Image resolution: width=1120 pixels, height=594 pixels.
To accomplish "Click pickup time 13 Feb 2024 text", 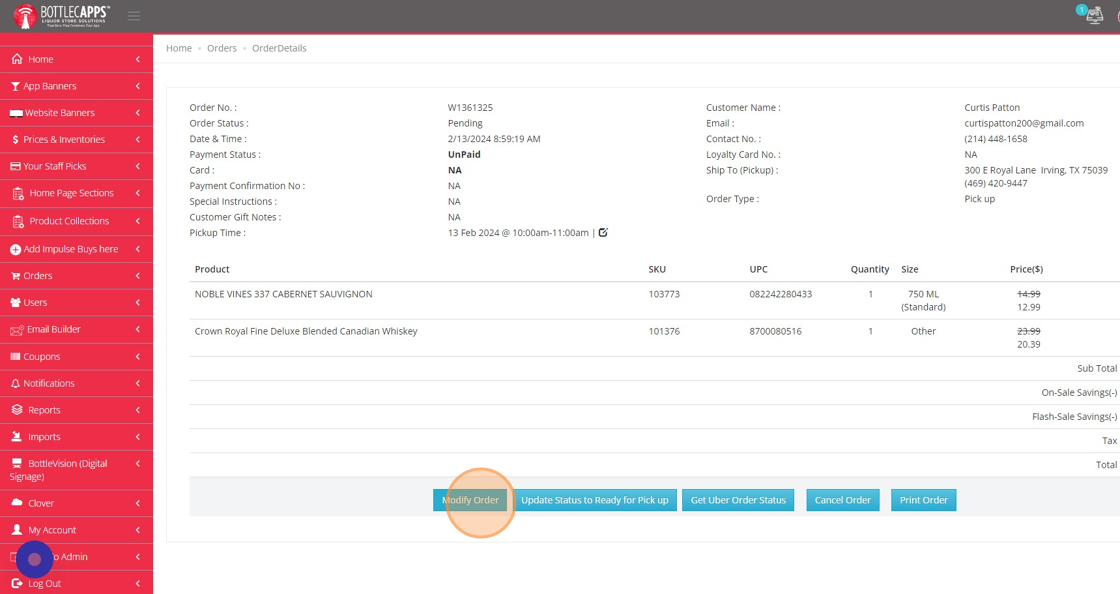I will pyautogui.click(x=518, y=233).
